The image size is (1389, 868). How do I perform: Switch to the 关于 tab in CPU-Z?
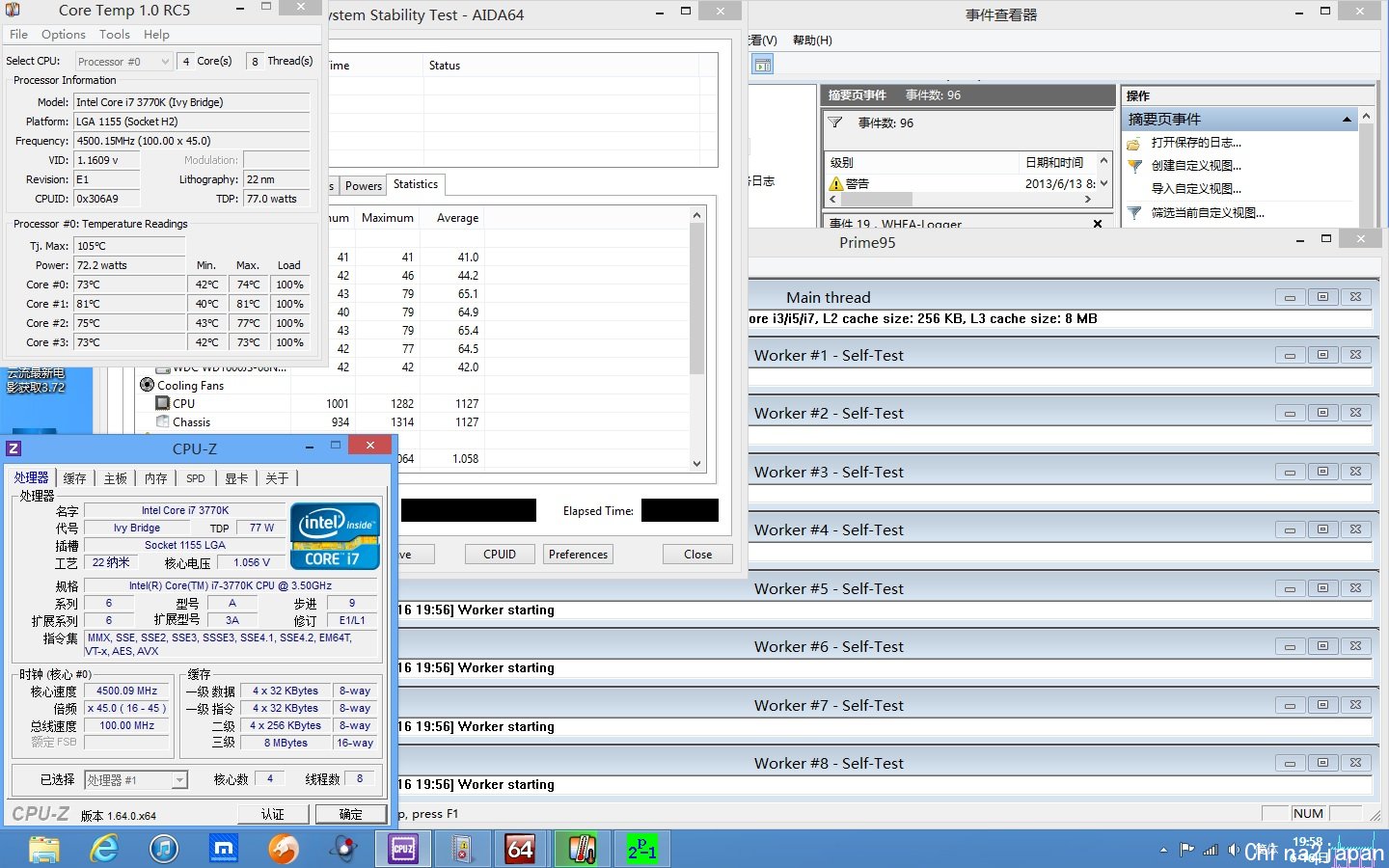pos(277,478)
